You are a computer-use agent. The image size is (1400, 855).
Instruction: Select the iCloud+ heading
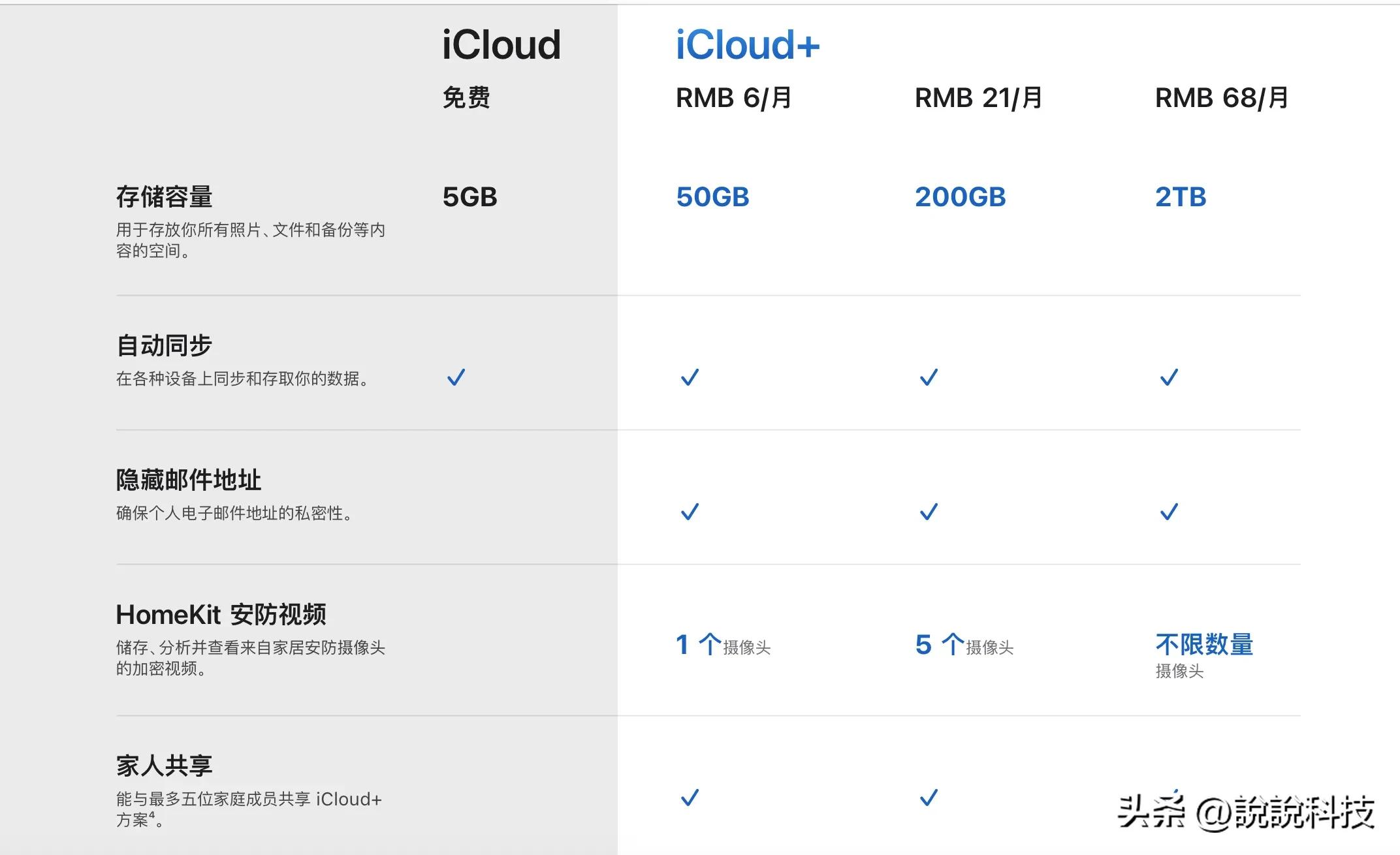(x=747, y=45)
